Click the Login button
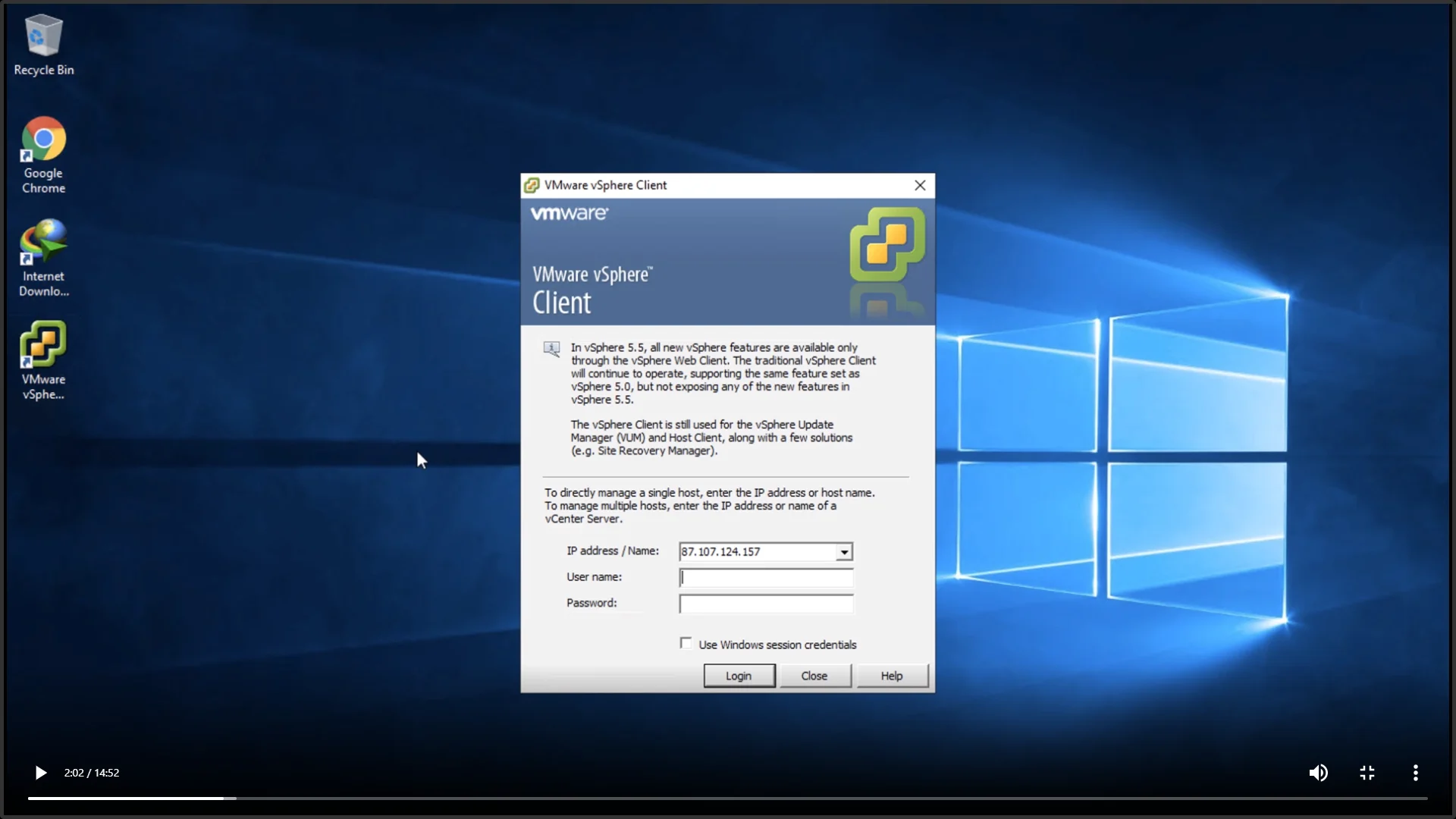Image resolution: width=1456 pixels, height=819 pixels. [x=739, y=676]
